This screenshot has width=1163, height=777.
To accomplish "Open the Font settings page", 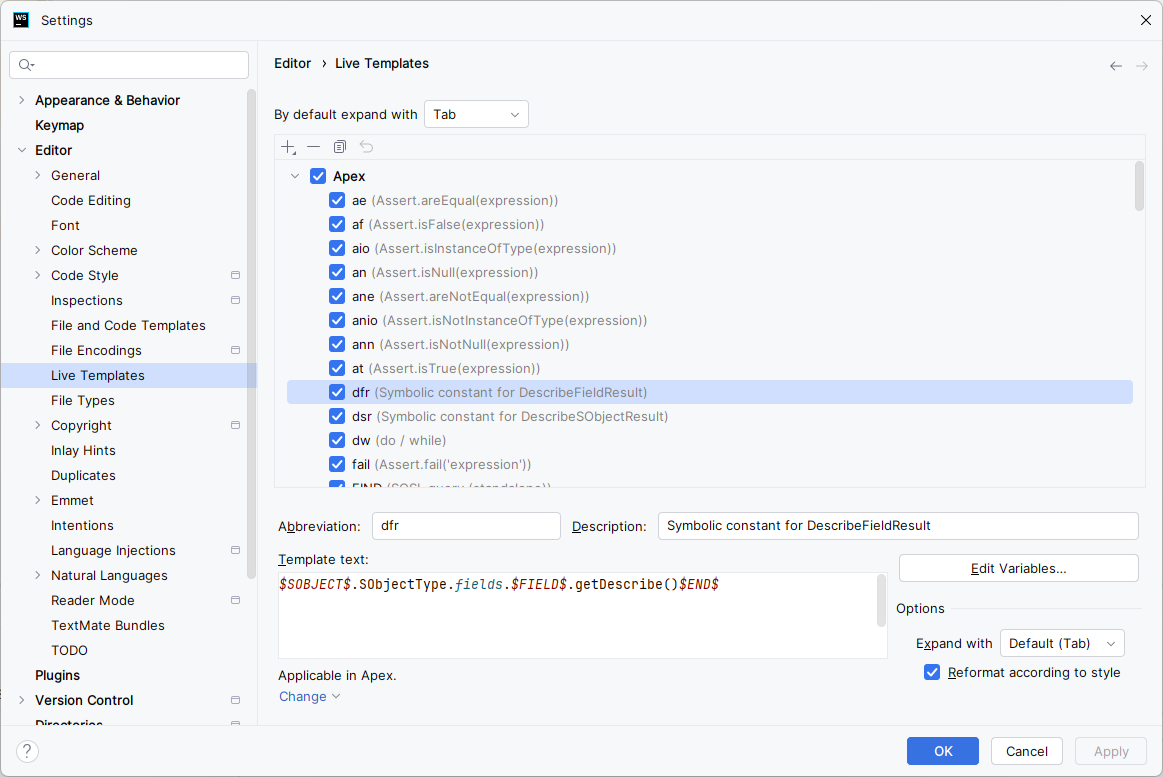I will coord(65,225).
